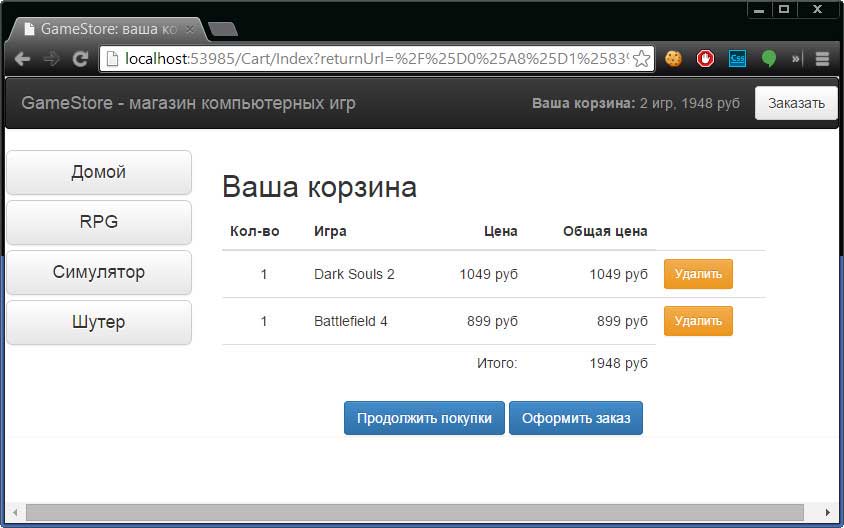Image resolution: width=844 pixels, height=528 pixels.
Task: Click the Цена column header
Action: [x=501, y=231]
